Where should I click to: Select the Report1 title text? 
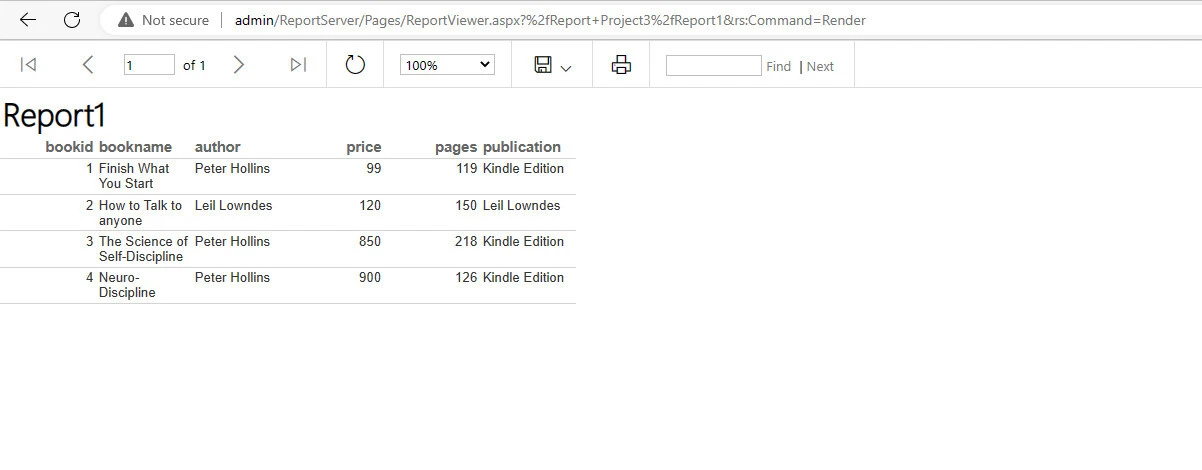coord(54,115)
